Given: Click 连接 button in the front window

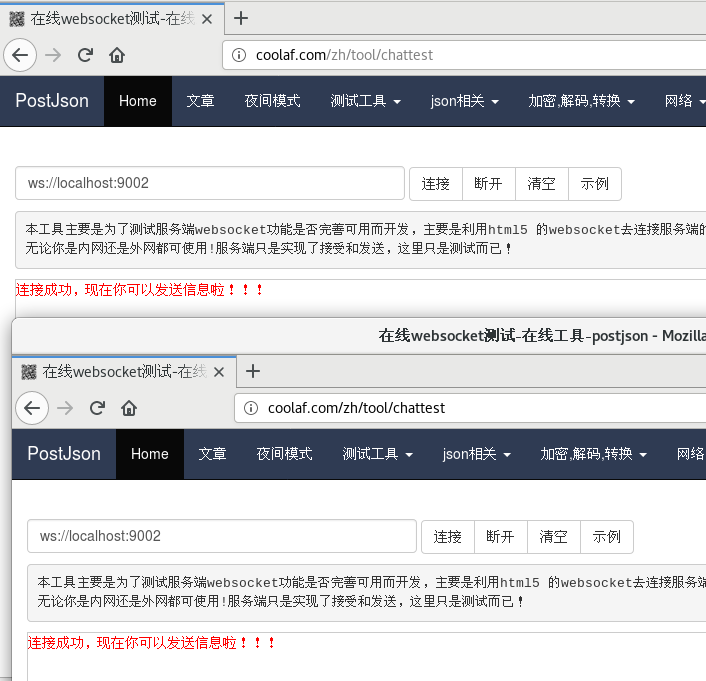Looking at the screenshot, I should [448, 537].
